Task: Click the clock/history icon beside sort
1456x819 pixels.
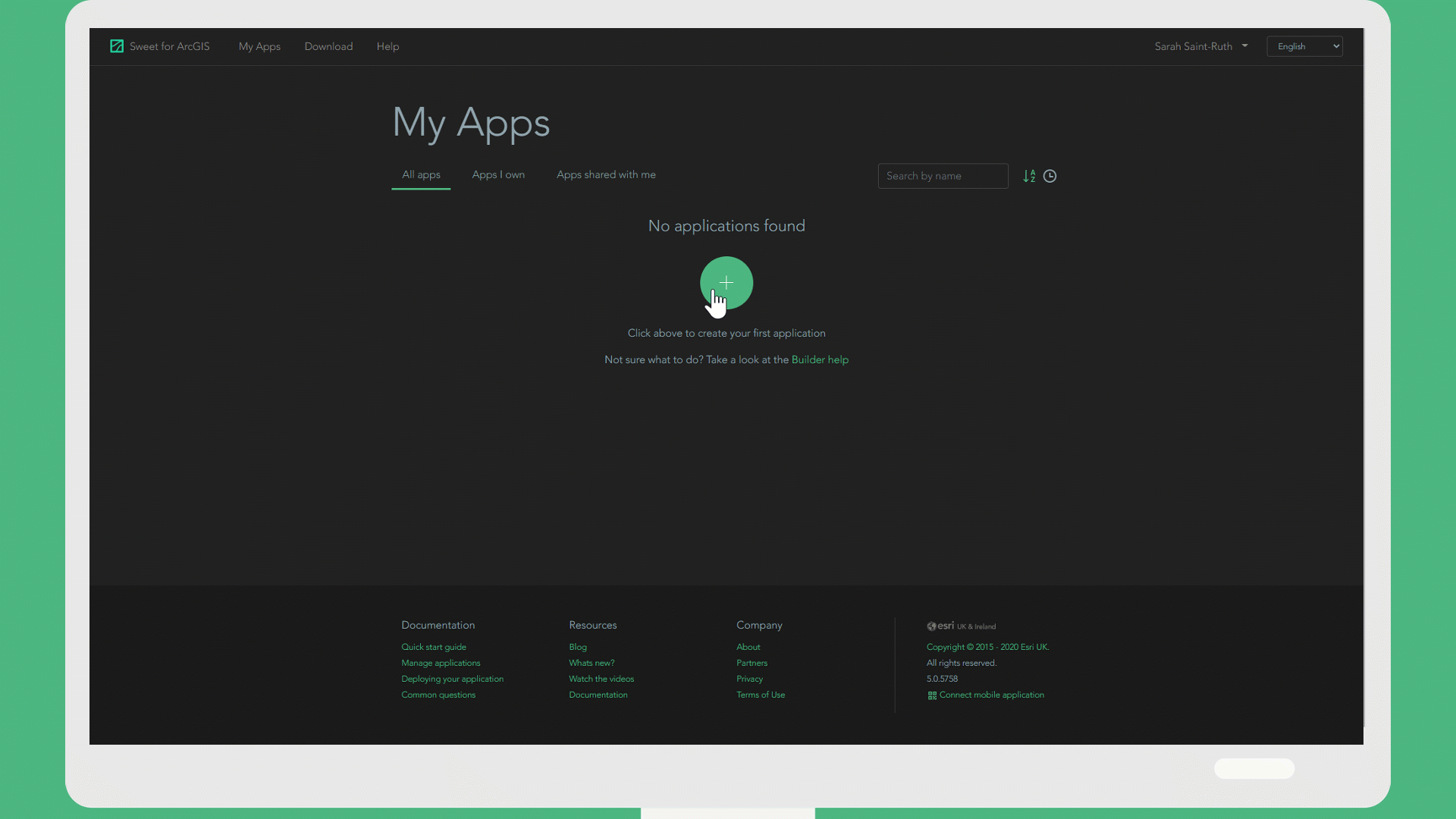Action: point(1050,176)
